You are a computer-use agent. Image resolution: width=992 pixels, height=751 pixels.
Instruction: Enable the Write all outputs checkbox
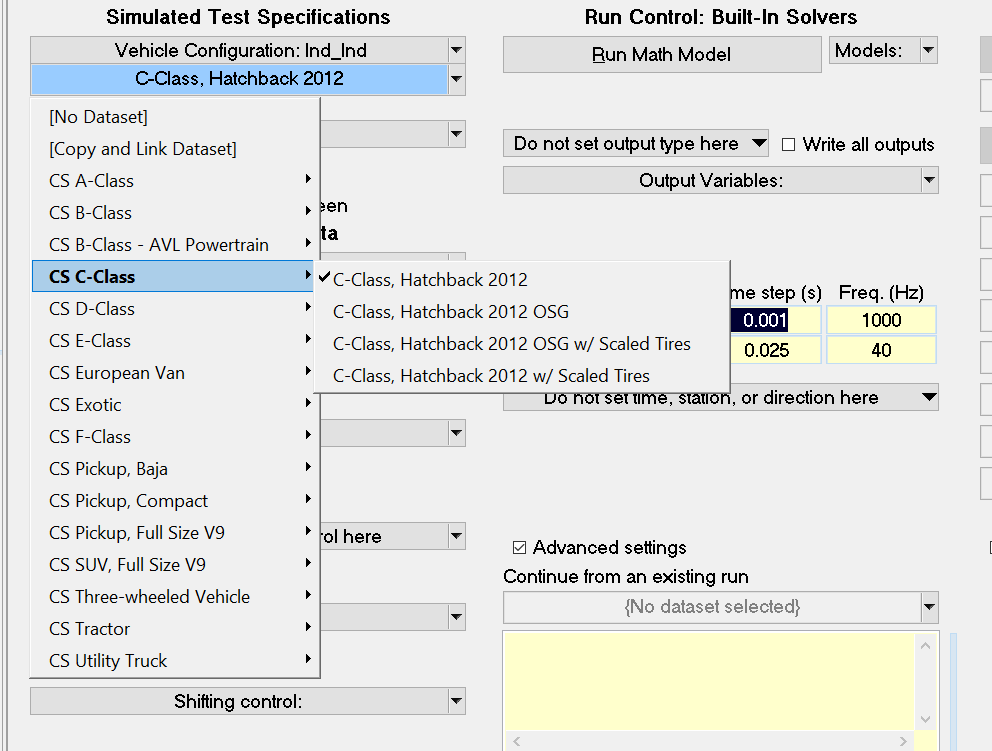[788, 145]
